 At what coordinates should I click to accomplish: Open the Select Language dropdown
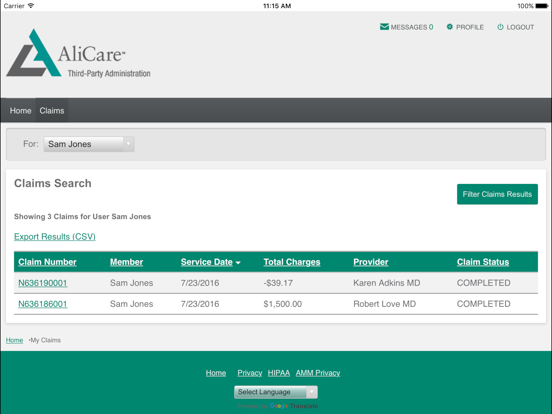click(x=276, y=392)
